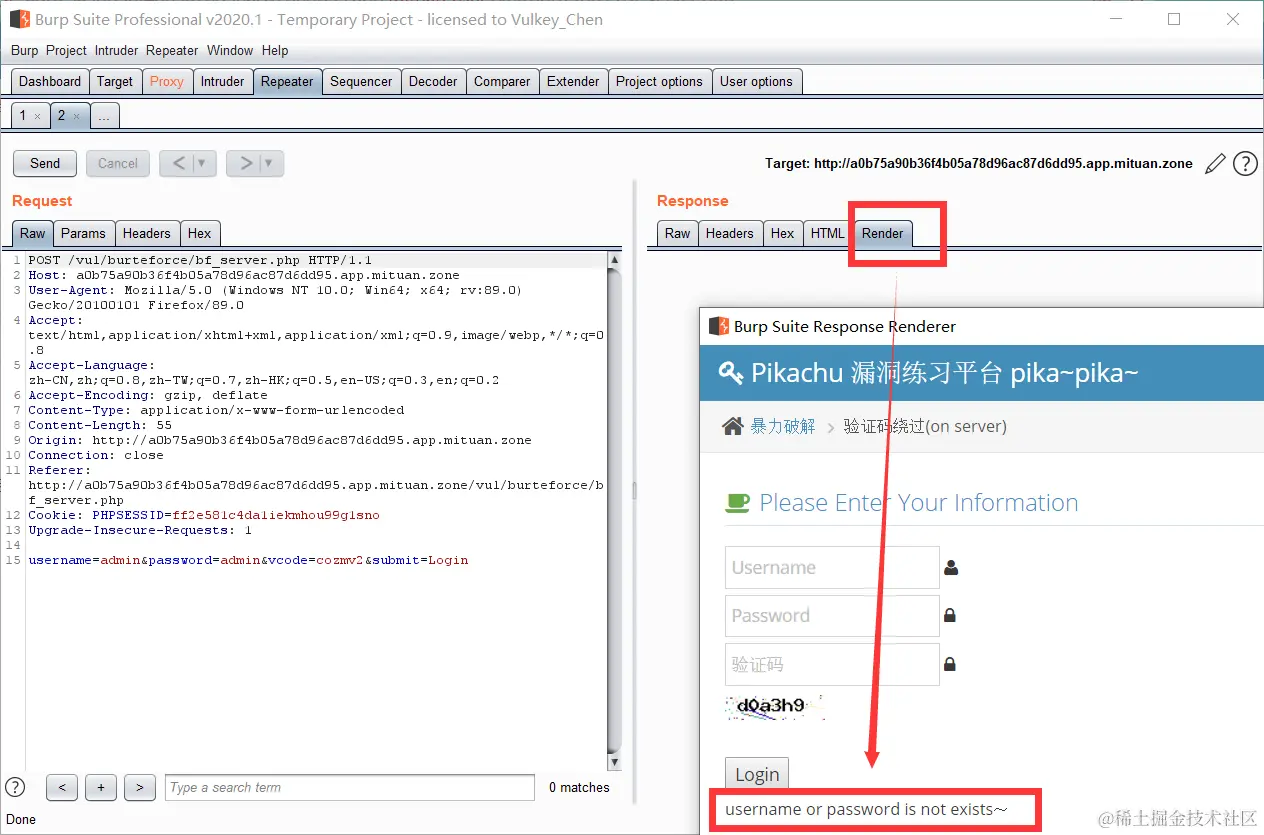Screen dimensions: 1264x835
Task: Switch to the Proxy tab
Action: (167, 82)
